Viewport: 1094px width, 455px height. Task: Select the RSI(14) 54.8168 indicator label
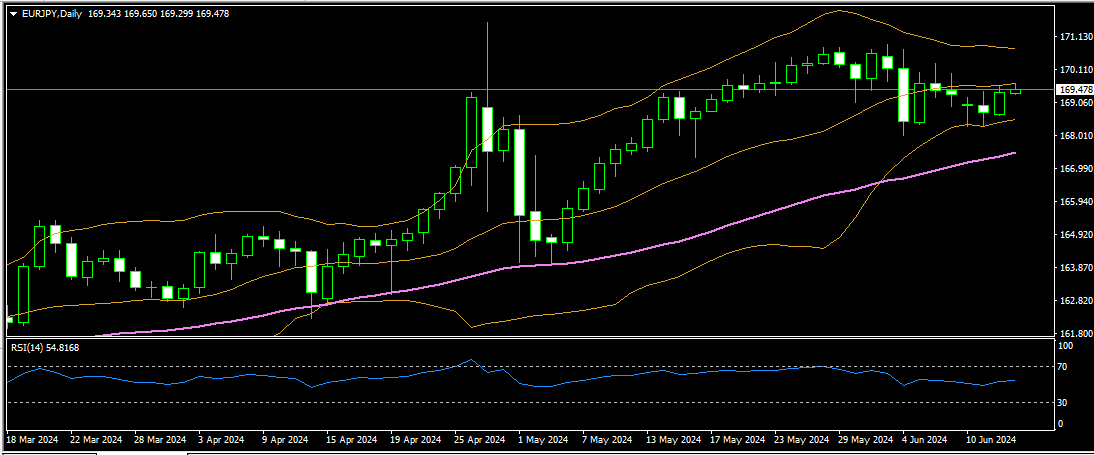click(44, 347)
